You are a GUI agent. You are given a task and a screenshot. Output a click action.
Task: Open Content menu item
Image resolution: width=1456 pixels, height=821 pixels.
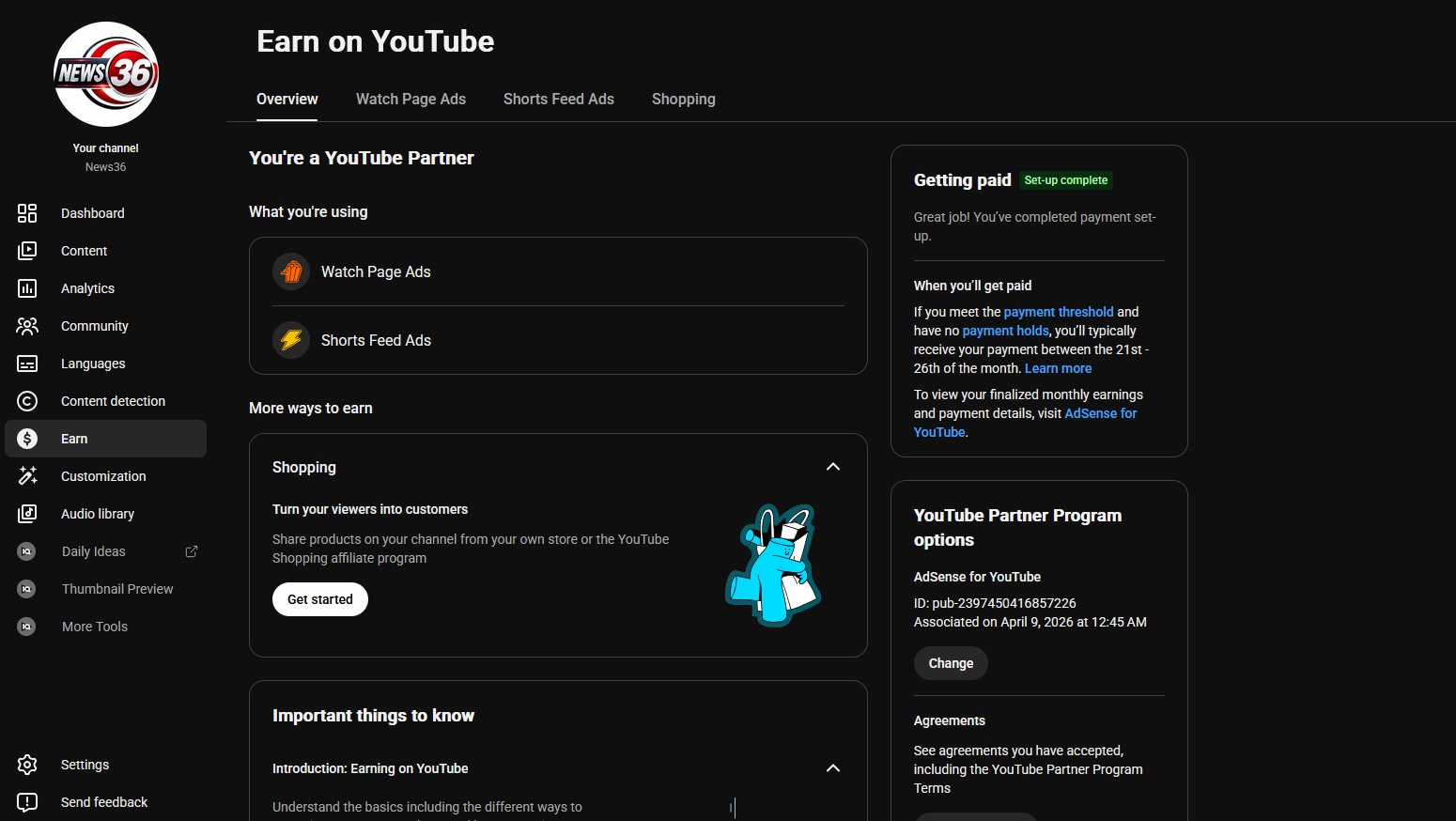[85, 251]
